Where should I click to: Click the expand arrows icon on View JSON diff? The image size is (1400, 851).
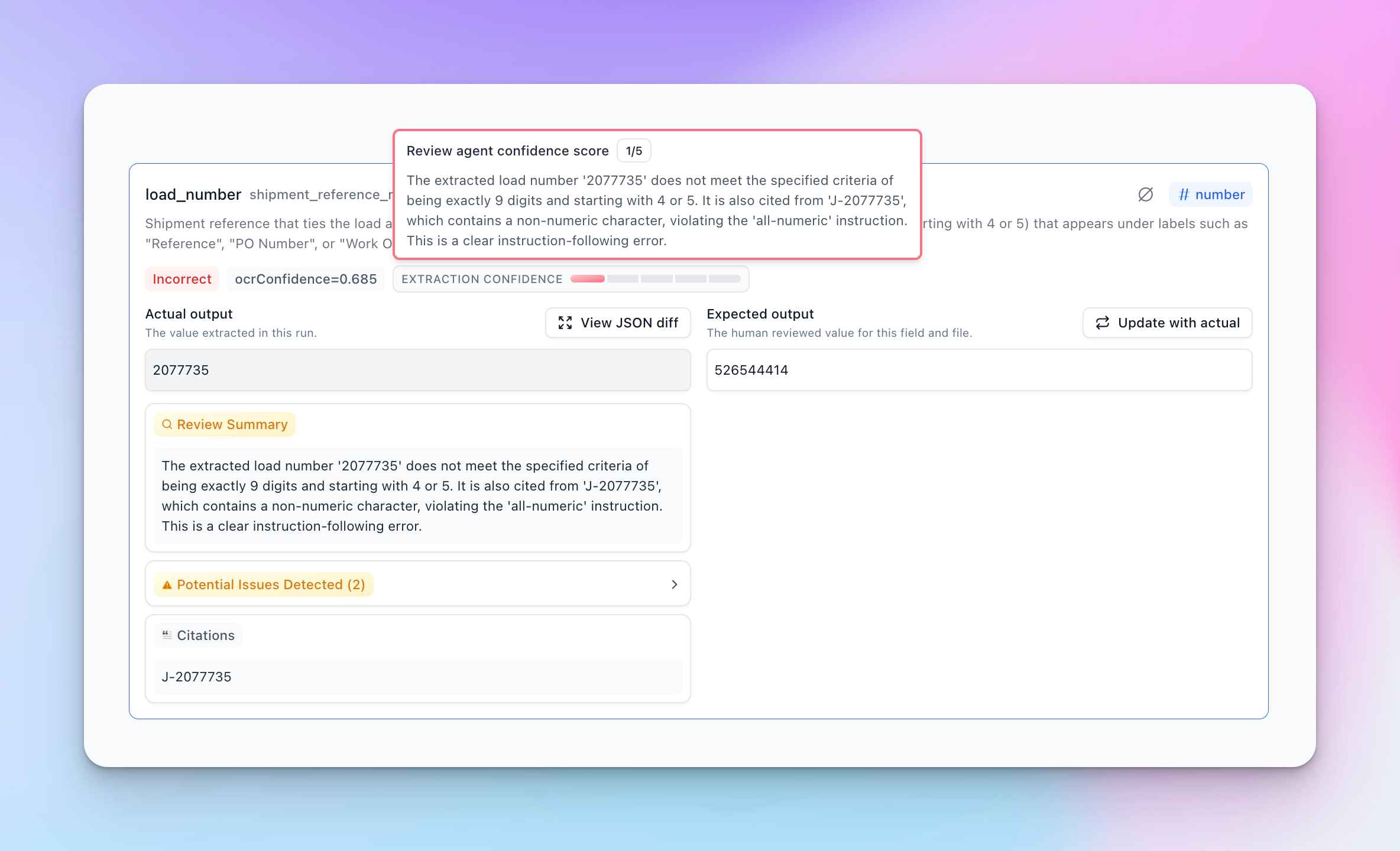[x=565, y=323]
